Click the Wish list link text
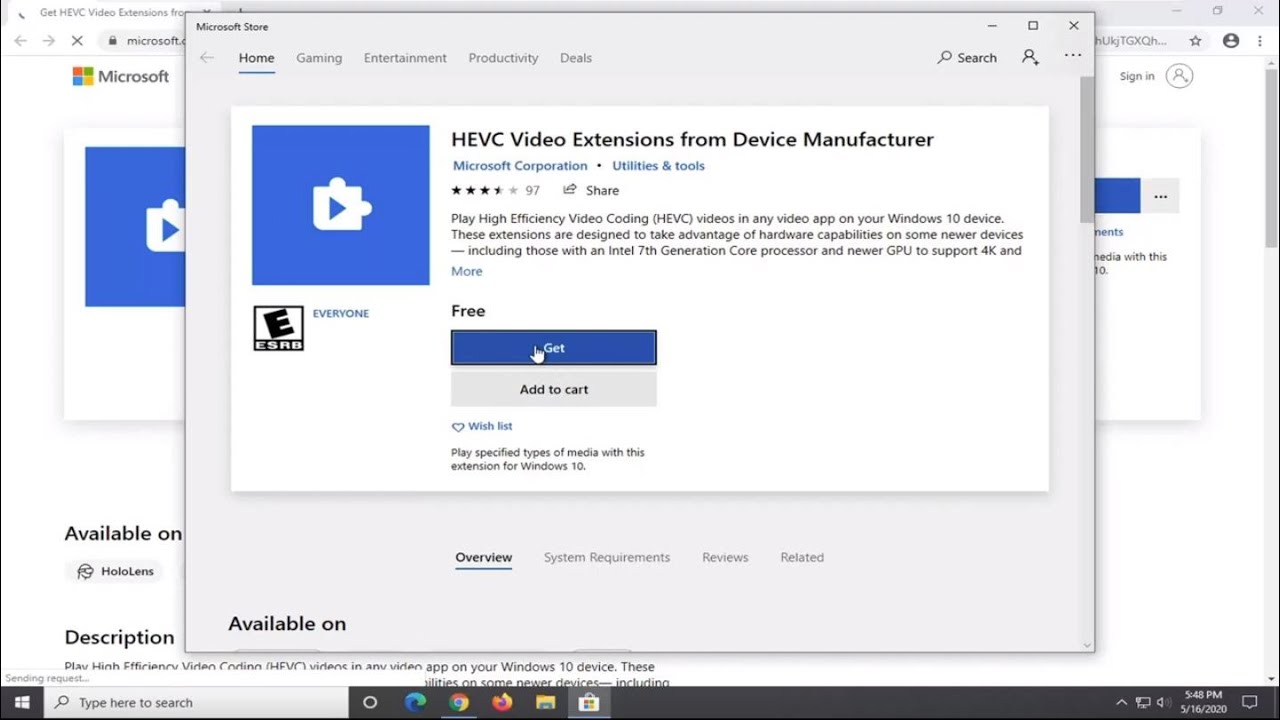This screenshot has width=1280, height=720. click(490, 427)
